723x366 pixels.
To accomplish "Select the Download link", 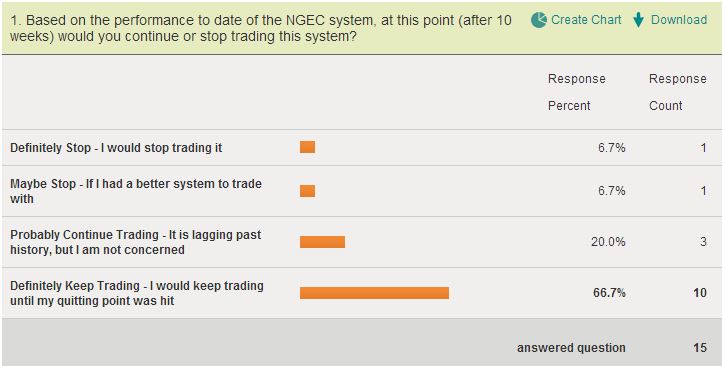I will click(679, 20).
